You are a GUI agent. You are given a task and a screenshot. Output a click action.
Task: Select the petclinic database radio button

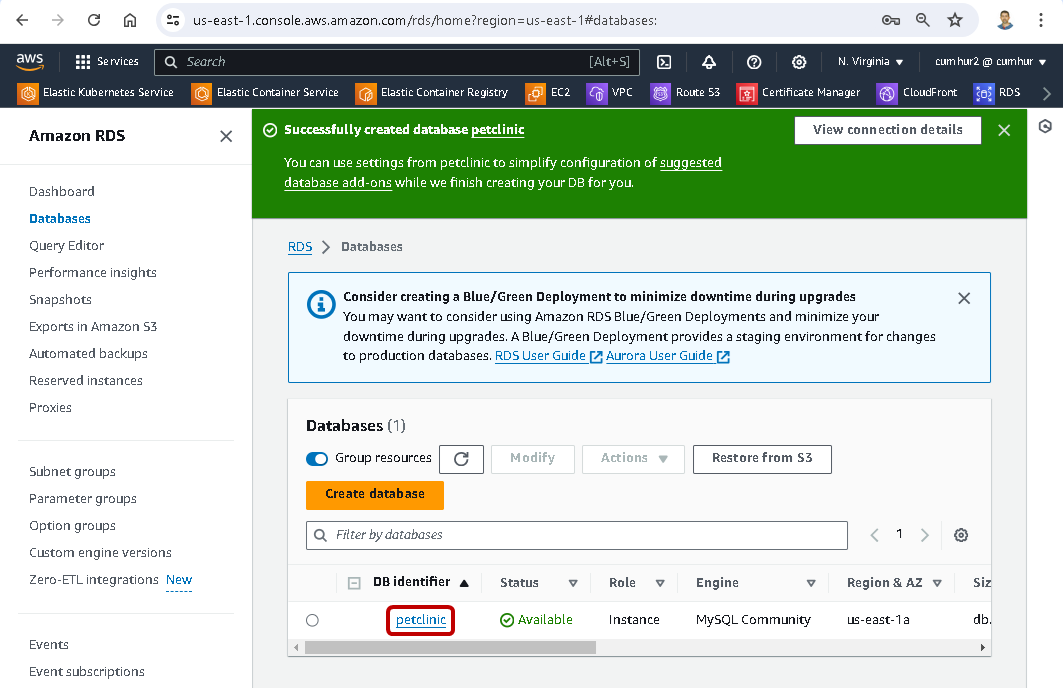[312, 620]
